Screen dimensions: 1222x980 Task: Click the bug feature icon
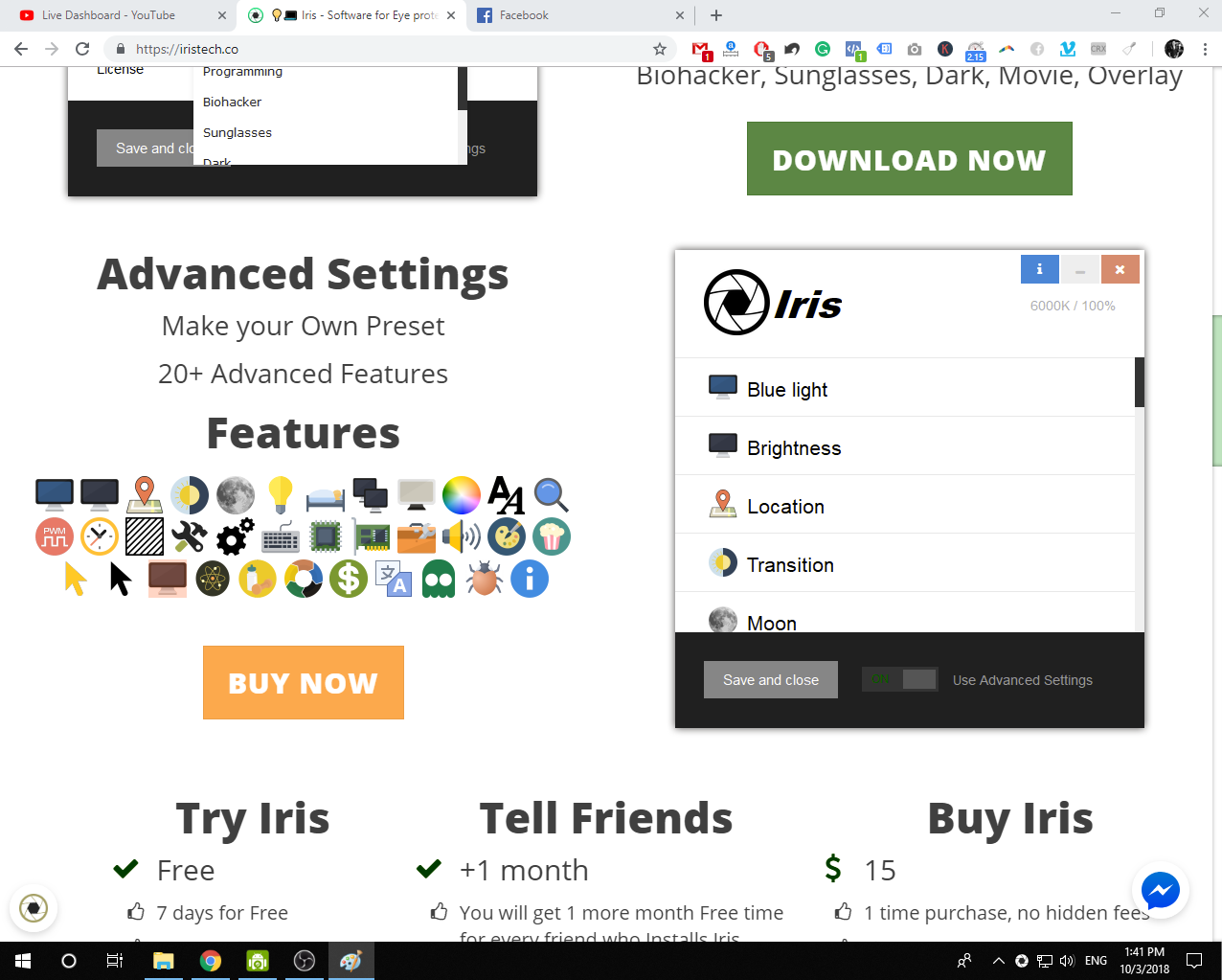pyautogui.click(x=484, y=579)
